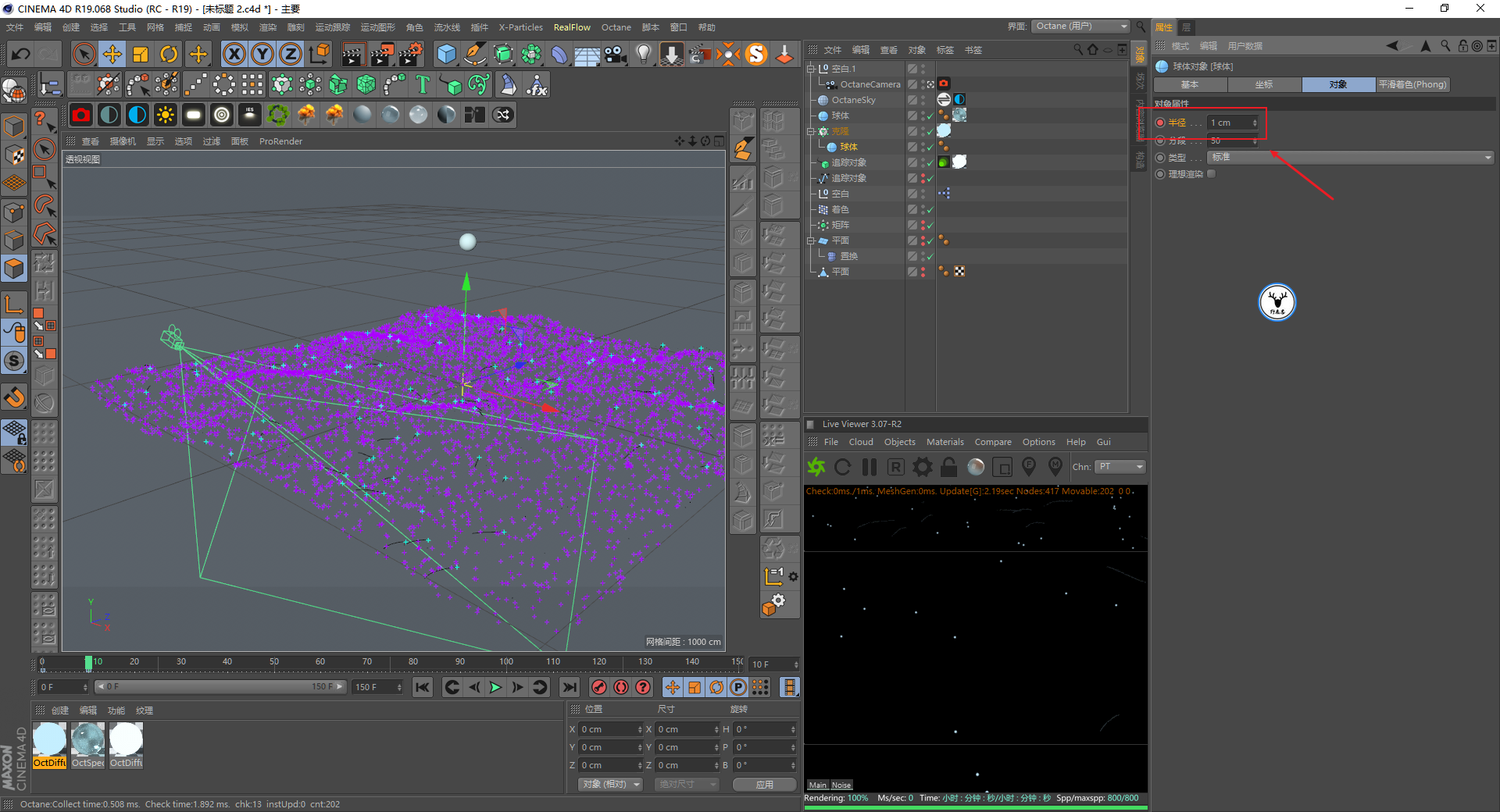
Task: Pause the Live Viewer render
Action: tap(870, 467)
